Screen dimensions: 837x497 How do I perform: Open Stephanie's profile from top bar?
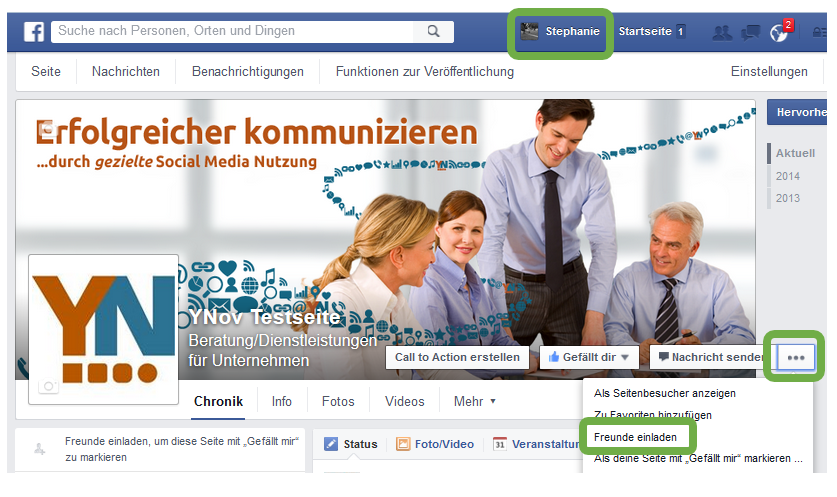coord(560,31)
